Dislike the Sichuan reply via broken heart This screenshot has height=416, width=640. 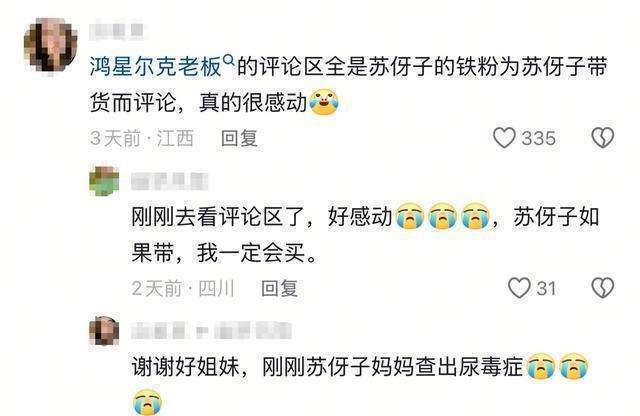[603, 288]
